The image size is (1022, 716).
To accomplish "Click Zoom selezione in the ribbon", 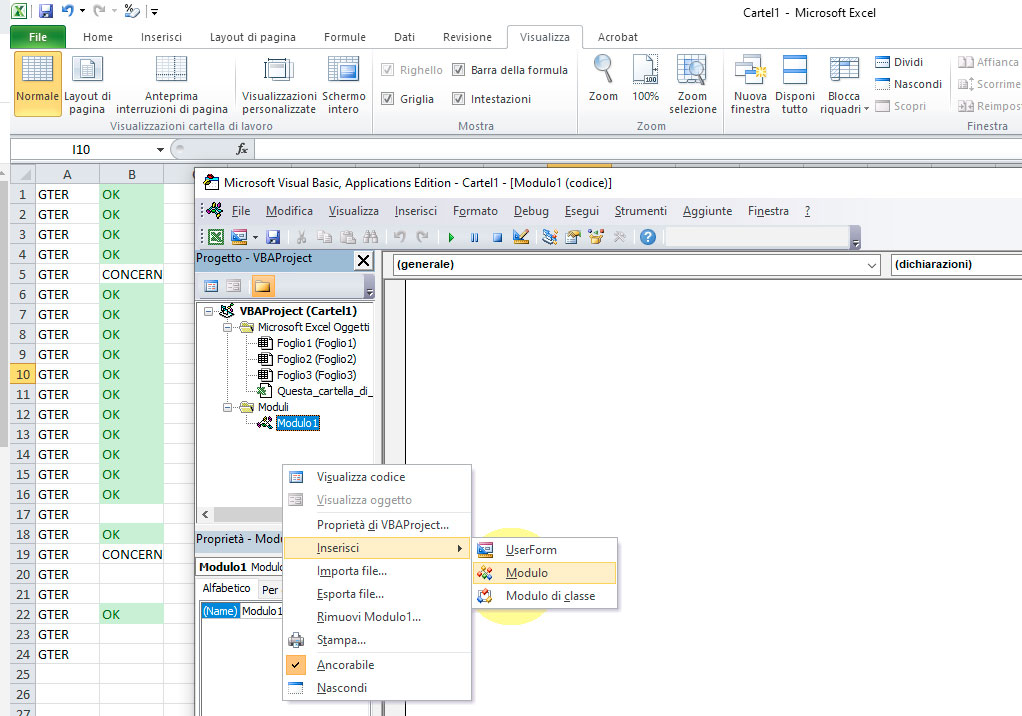I will pyautogui.click(x=692, y=84).
